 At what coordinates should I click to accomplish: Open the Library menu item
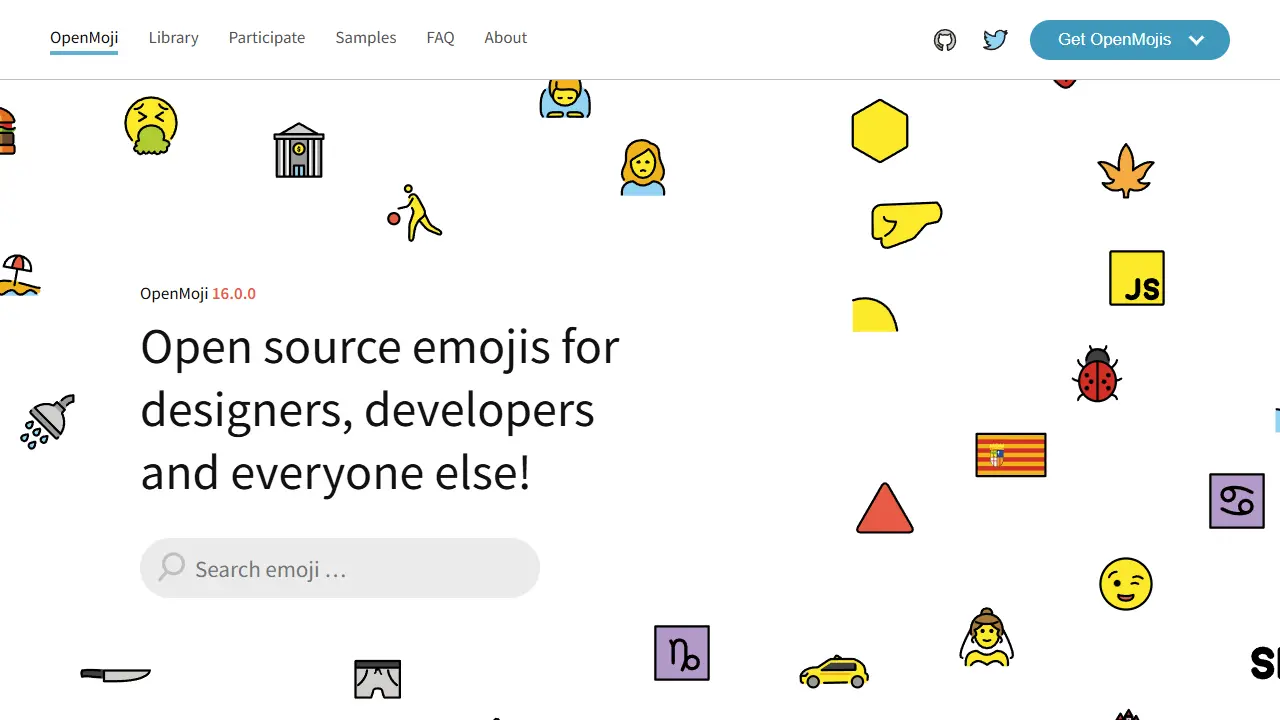pos(174,38)
